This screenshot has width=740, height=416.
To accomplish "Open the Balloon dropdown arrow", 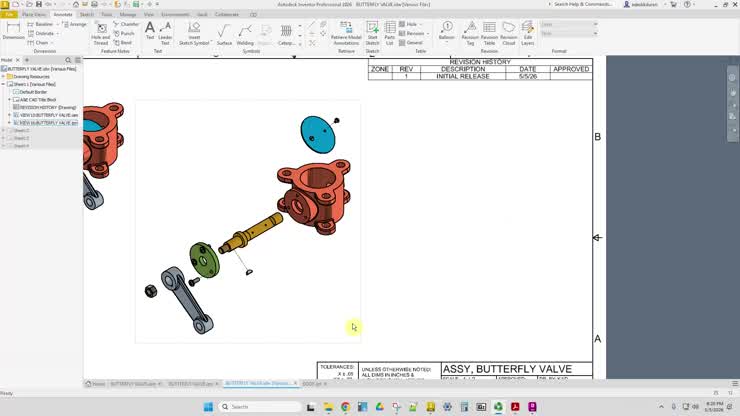I will pyautogui.click(x=446, y=43).
